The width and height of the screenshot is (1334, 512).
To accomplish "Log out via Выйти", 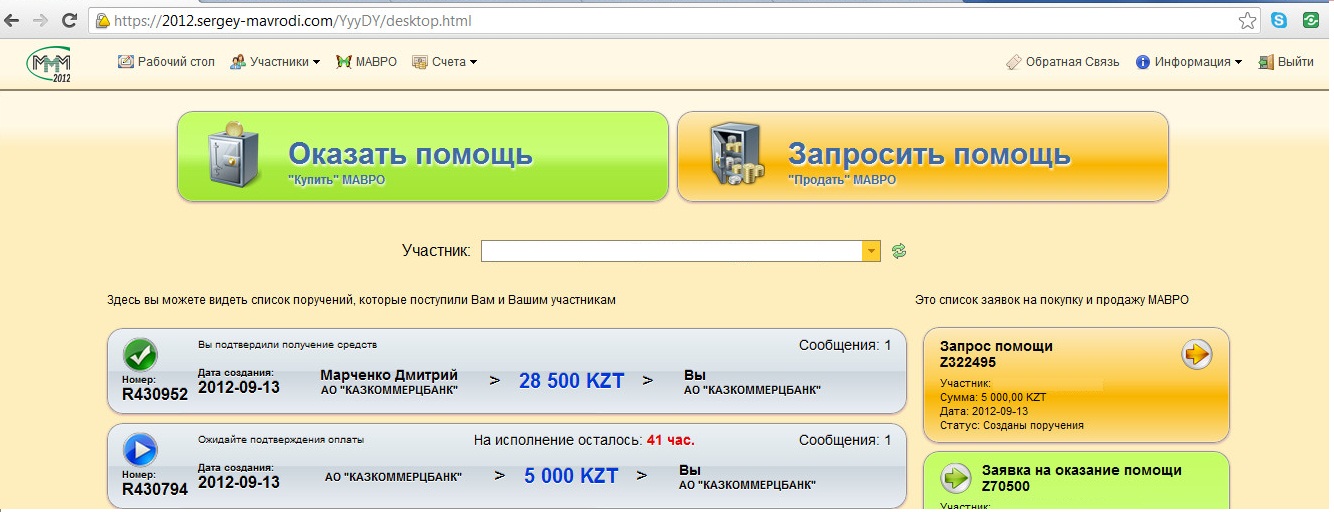I will tap(1286, 62).
